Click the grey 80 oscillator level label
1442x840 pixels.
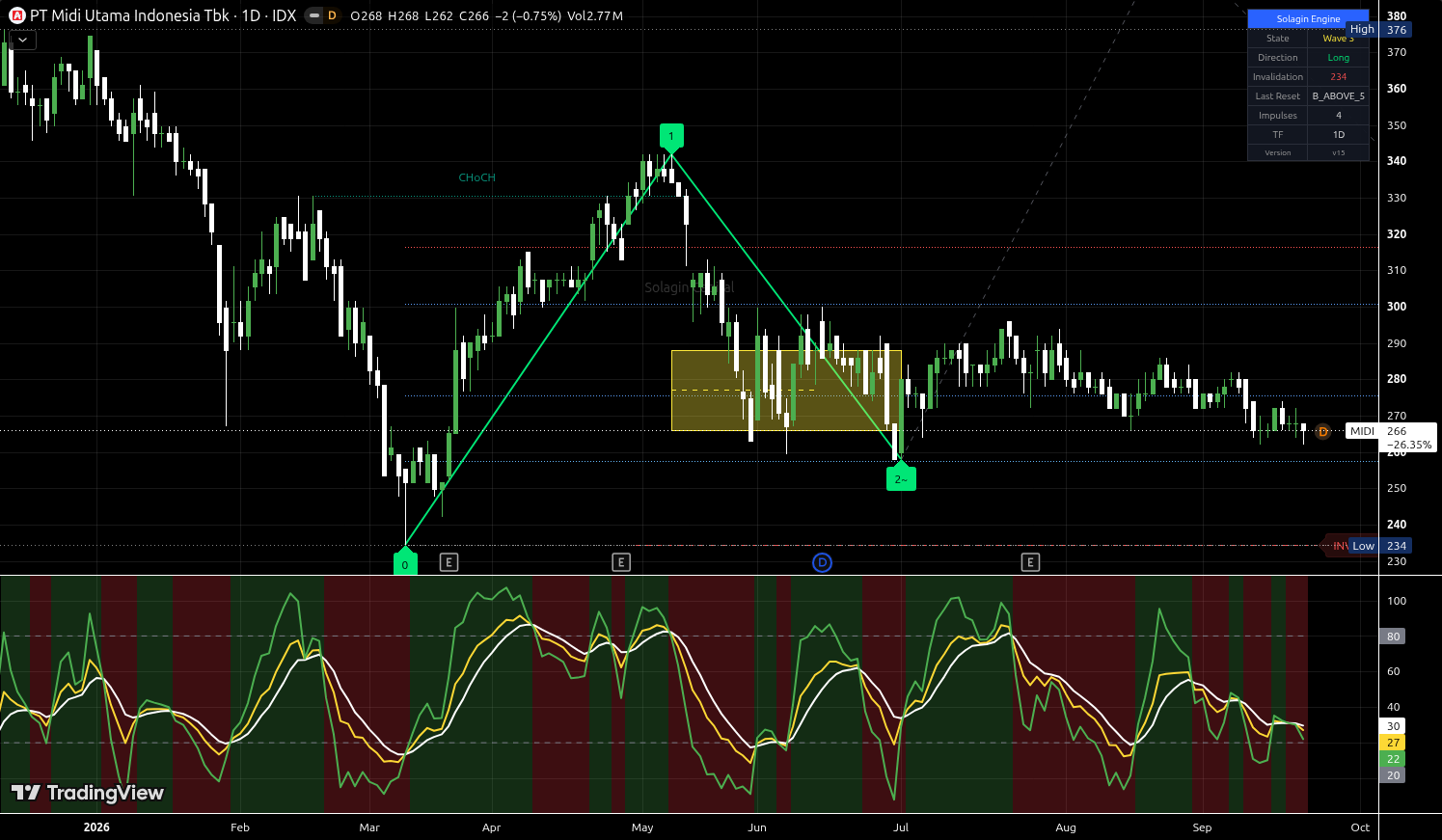coord(1393,637)
